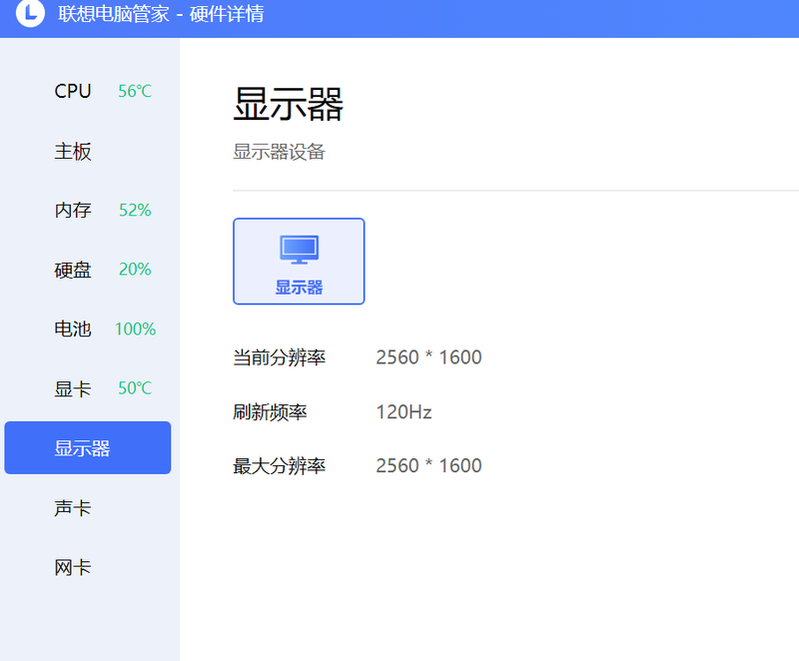This screenshot has width=799, height=661.
Task: Click the 120Hz refresh rate value
Action: point(404,412)
